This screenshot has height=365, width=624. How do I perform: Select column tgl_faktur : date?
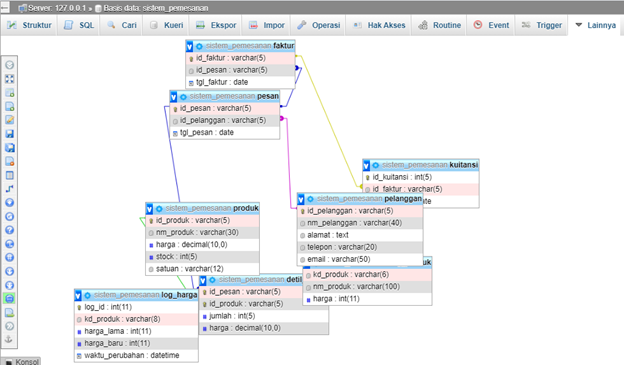point(241,82)
